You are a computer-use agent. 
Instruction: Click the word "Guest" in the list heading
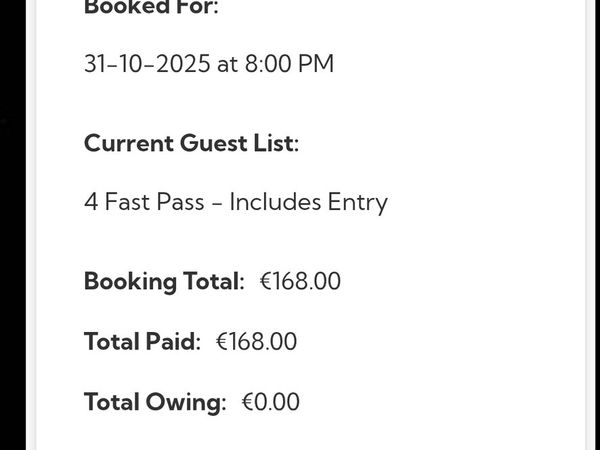tap(212, 143)
